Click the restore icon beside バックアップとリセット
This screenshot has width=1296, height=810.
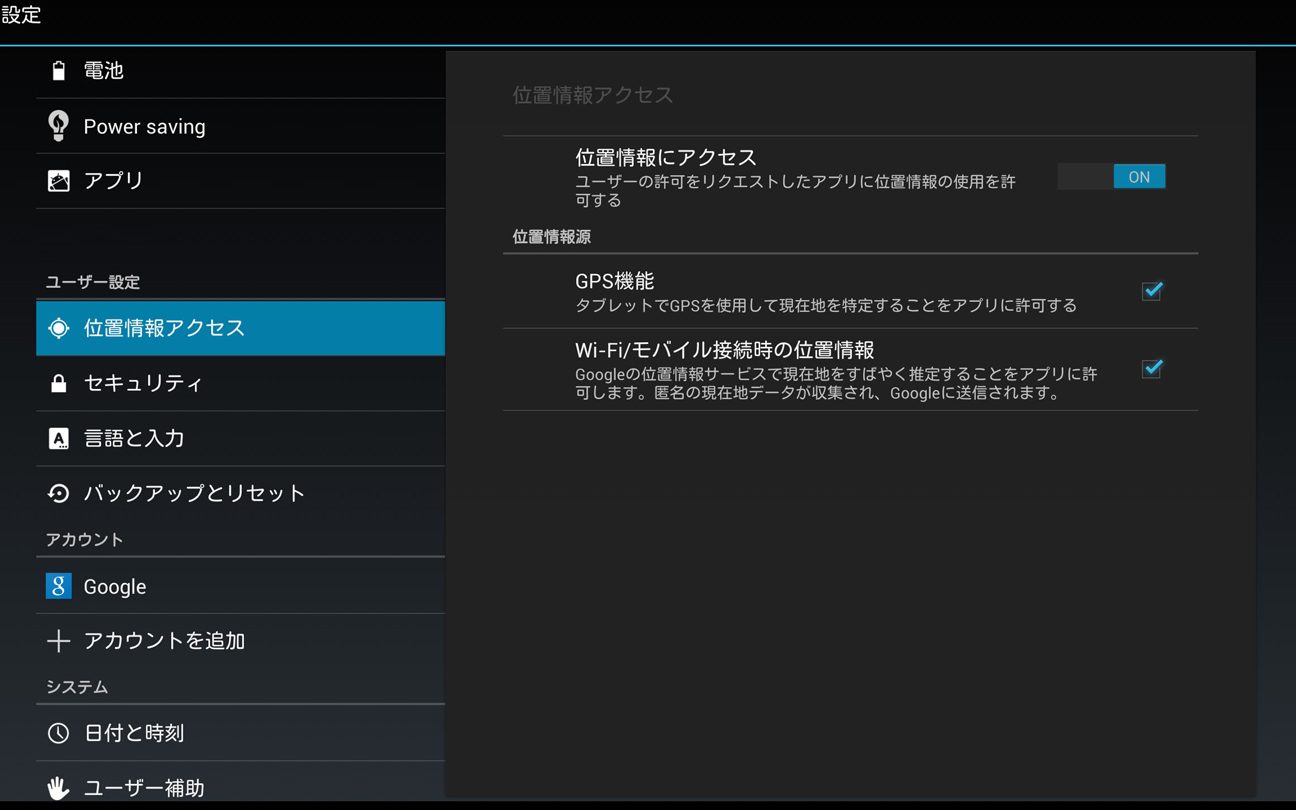tap(59, 493)
